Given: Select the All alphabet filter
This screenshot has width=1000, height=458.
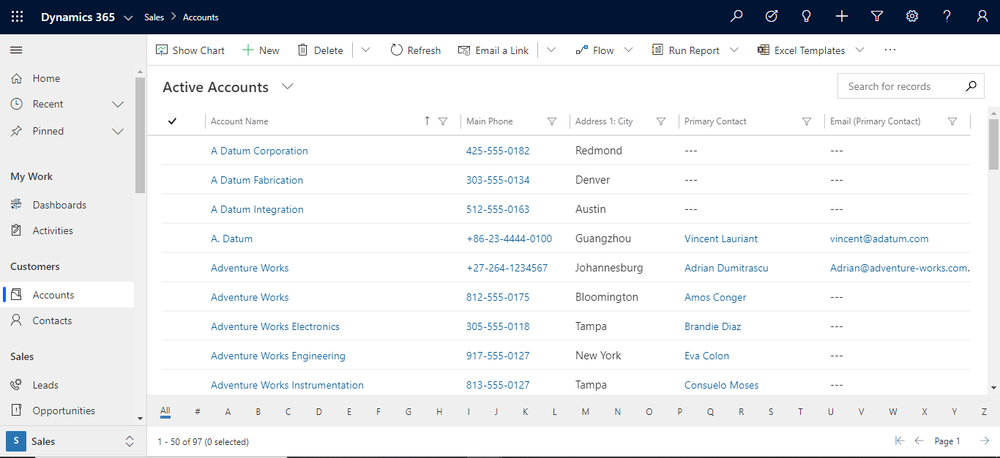Looking at the screenshot, I should pos(165,411).
